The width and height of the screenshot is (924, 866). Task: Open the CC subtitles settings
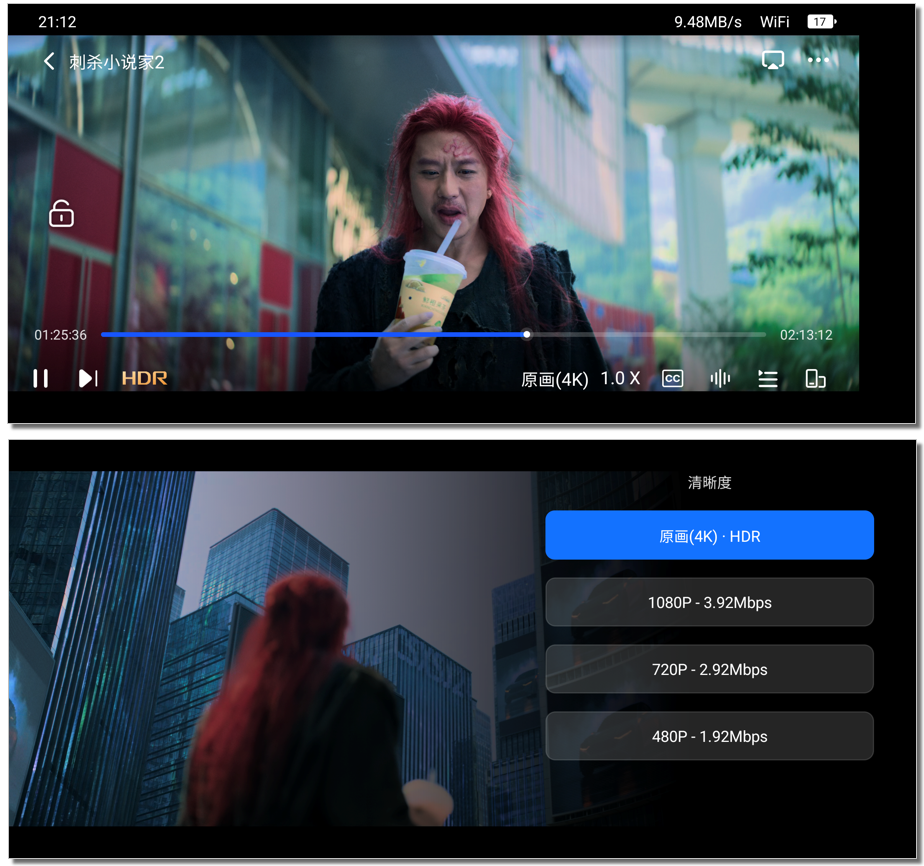[672, 378]
